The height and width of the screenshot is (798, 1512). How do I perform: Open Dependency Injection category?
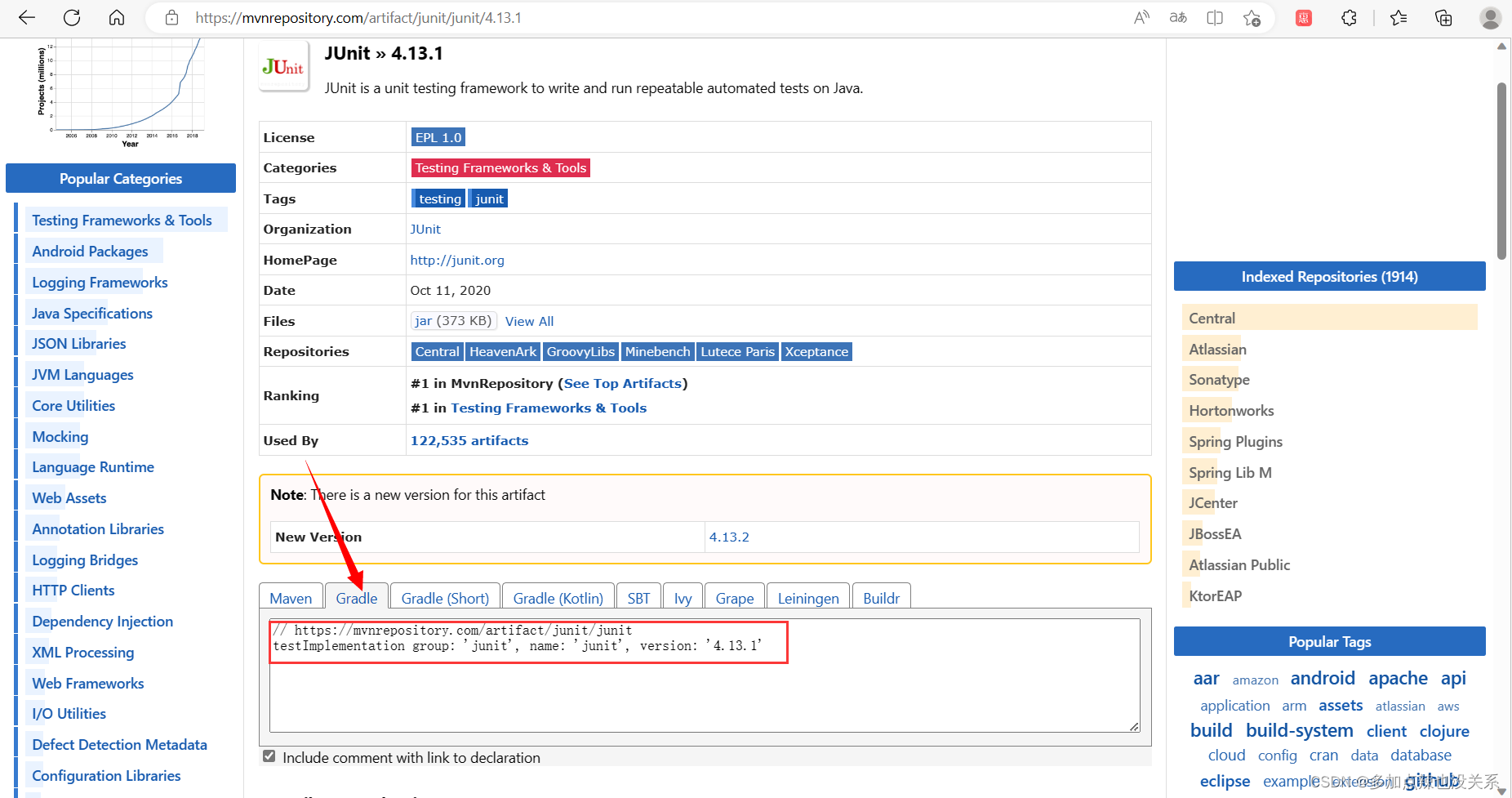103,621
